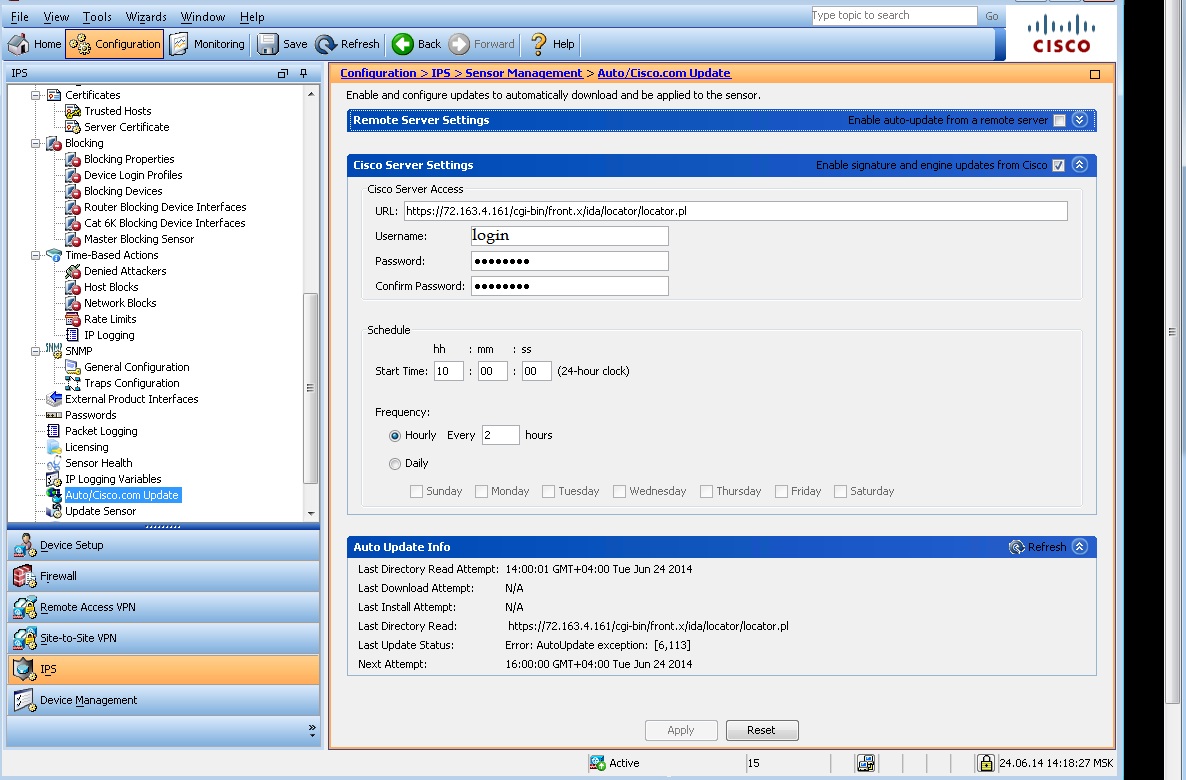Collapse the Certificates tree node
Screen dimensions: 1186x780
coord(35,95)
